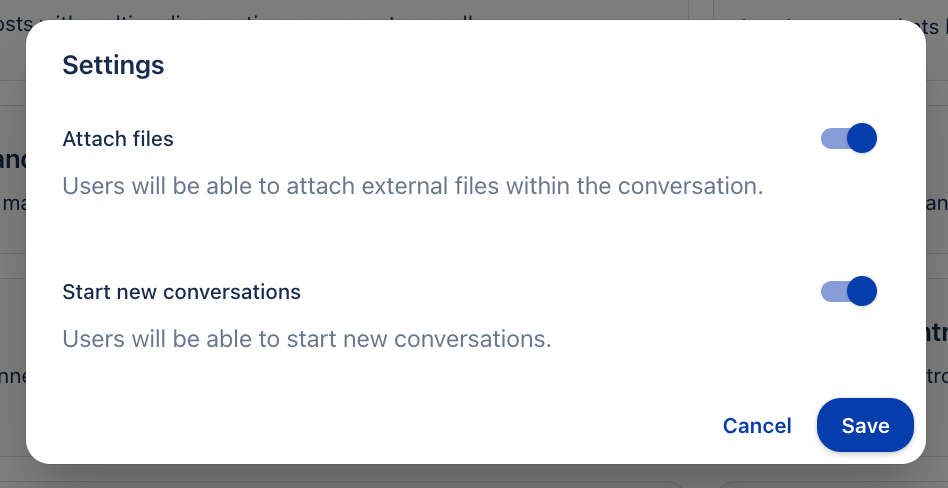Image resolution: width=948 pixels, height=488 pixels.
Task: Click the Start new conversations toggle knob
Action: coord(862,291)
